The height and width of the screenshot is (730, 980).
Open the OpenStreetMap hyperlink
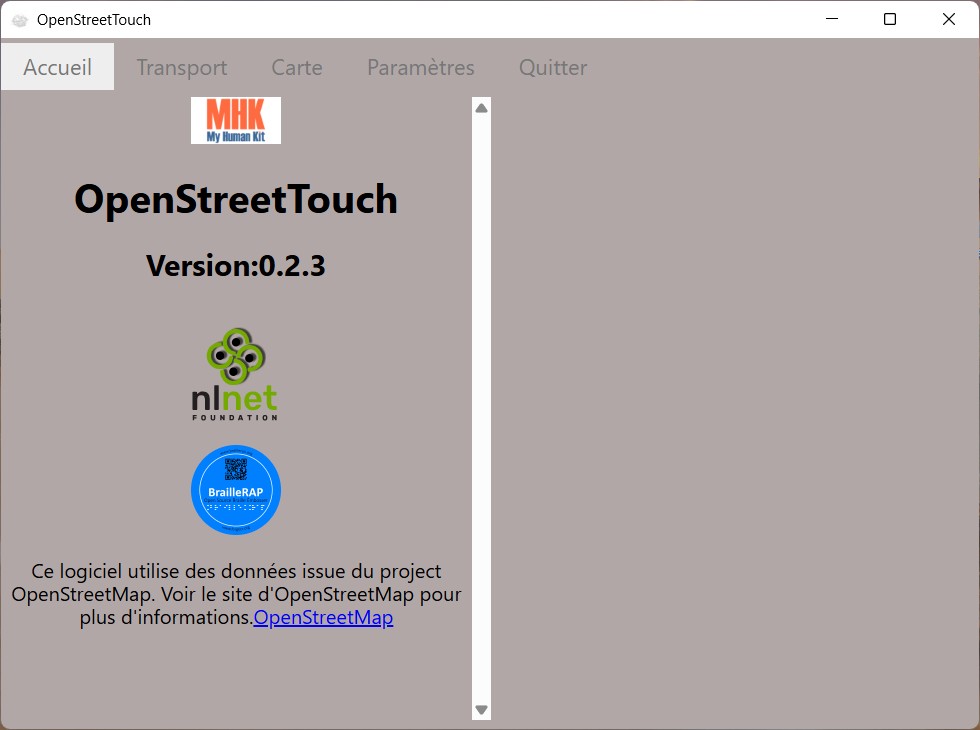click(x=323, y=617)
